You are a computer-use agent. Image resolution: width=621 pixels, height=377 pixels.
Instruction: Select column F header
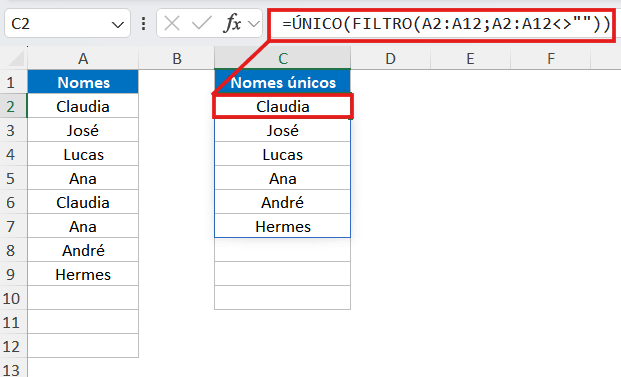coord(551,59)
